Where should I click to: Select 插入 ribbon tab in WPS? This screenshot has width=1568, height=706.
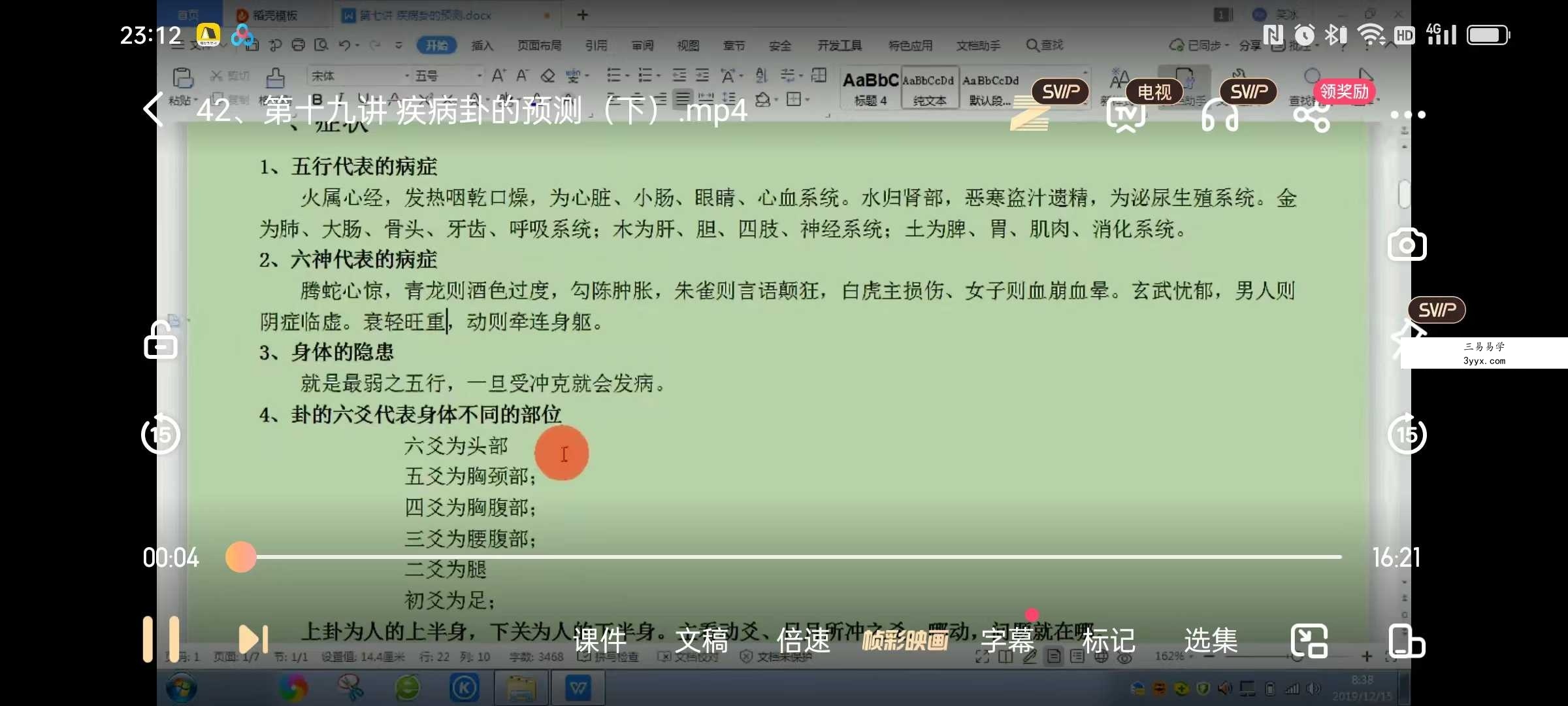[482, 45]
